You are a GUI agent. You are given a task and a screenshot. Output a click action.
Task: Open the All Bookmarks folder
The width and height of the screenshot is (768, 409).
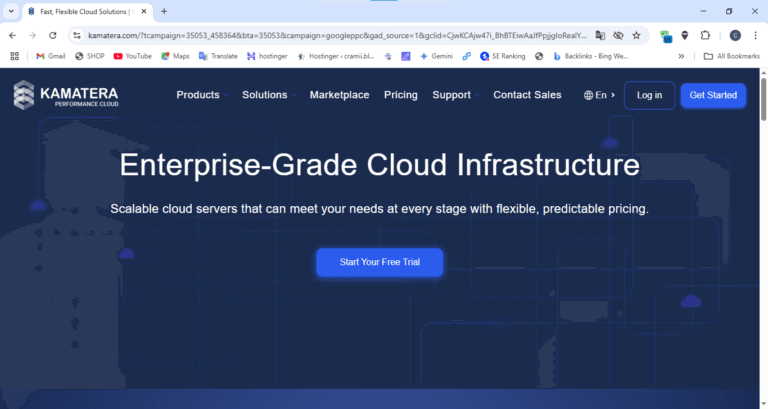[732, 56]
